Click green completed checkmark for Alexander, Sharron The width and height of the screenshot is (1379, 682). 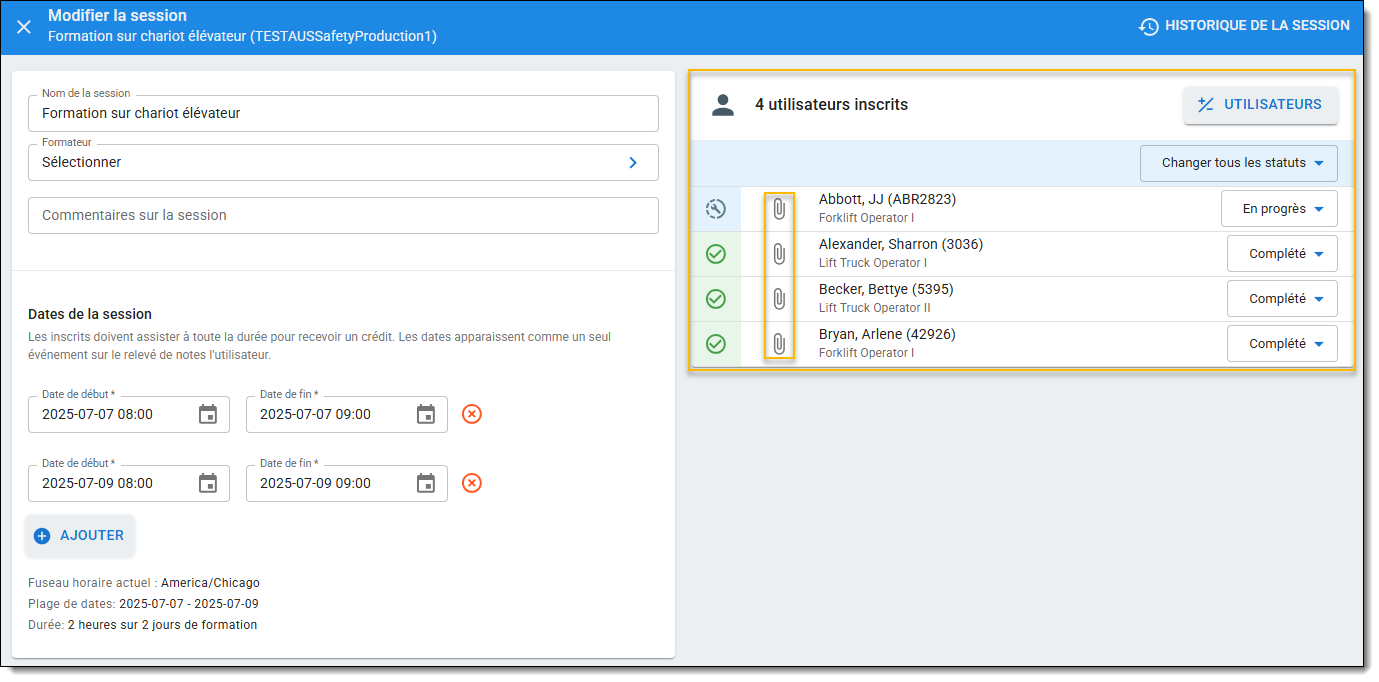(x=716, y=254)
